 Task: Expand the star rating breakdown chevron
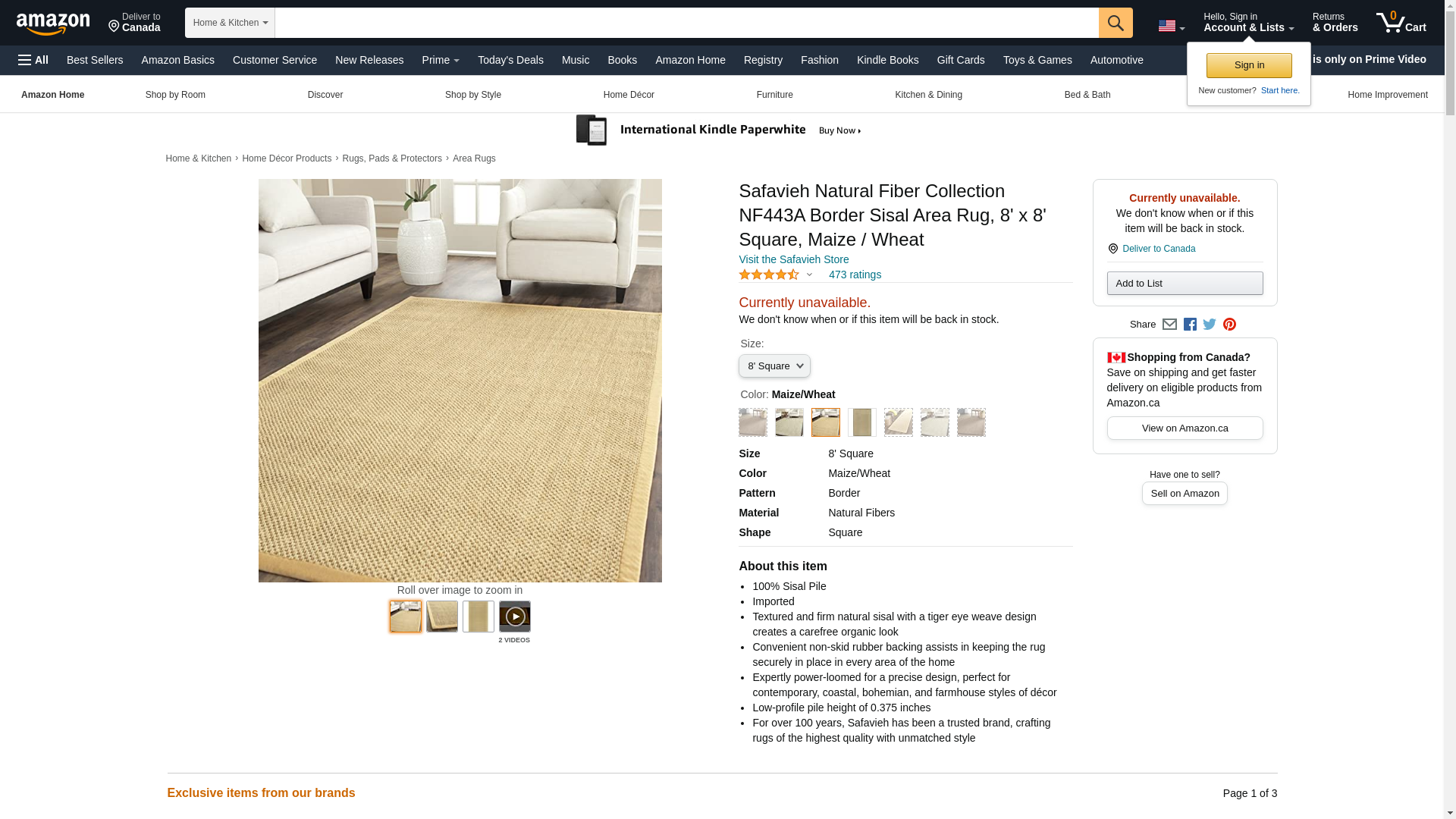[809, 275]
